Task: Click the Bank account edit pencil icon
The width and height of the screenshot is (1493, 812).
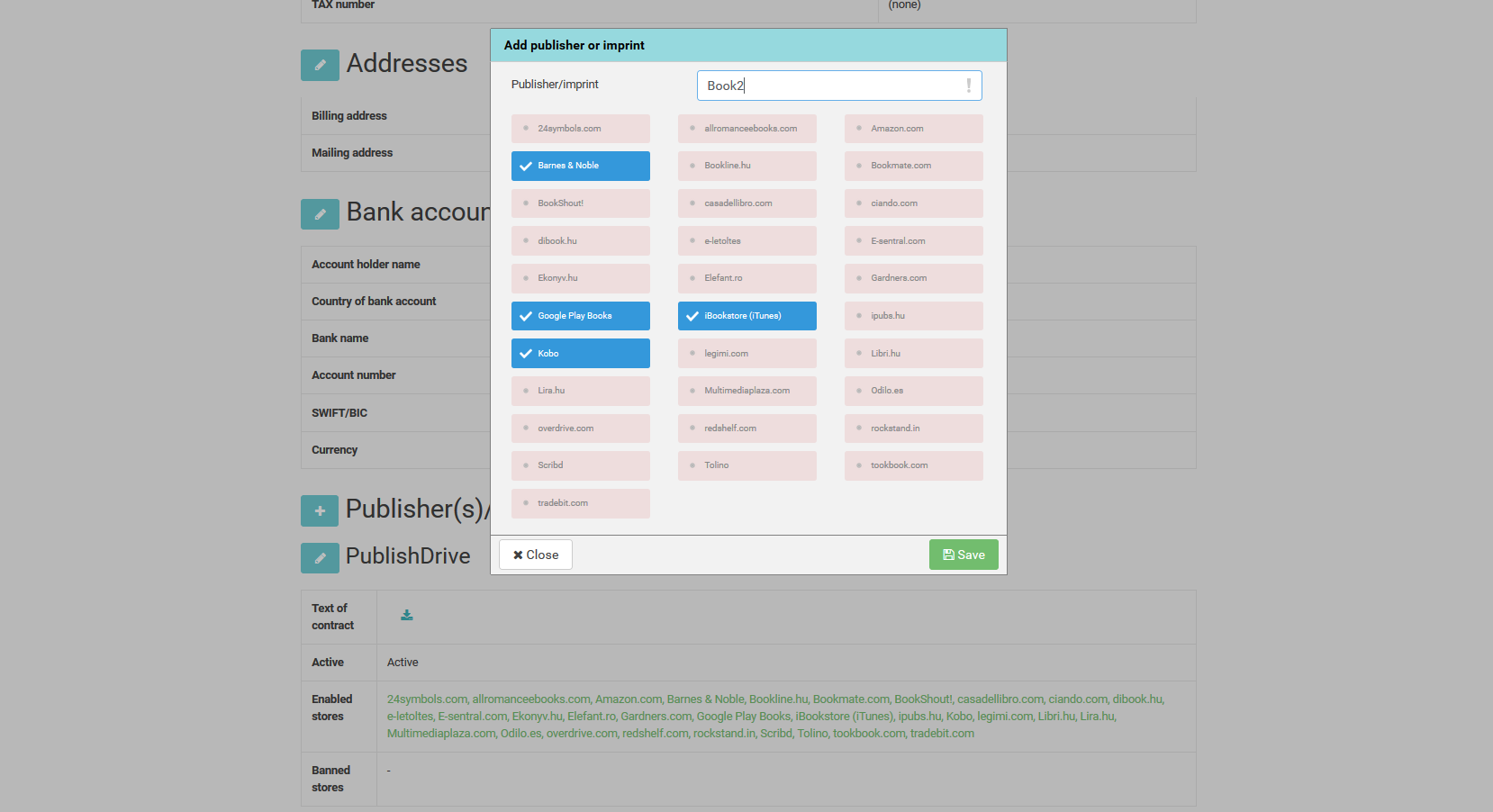Action: [320, 214]
